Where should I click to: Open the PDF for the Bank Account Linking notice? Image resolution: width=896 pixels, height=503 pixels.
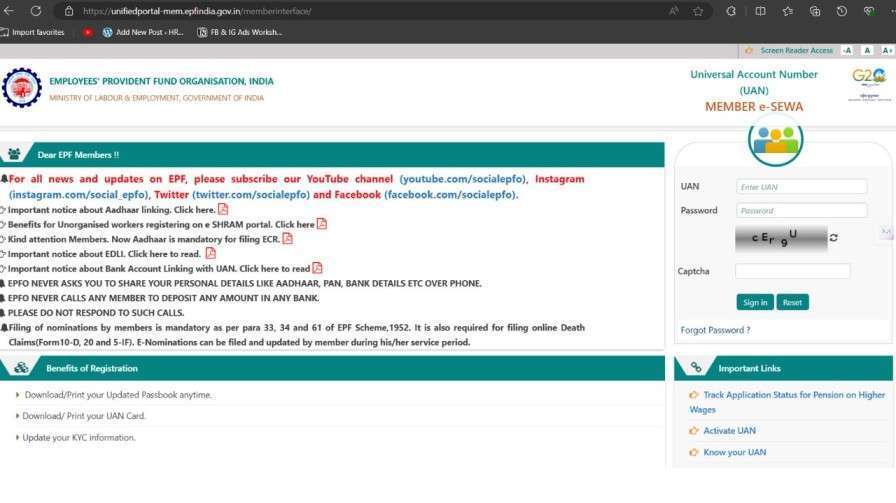(x=317, y=268)
